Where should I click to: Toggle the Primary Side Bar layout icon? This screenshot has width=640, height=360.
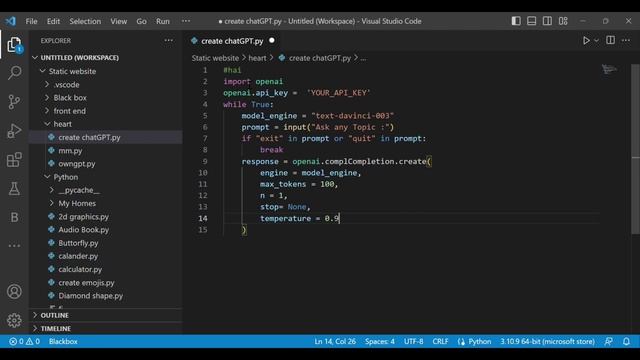(x=516, y=21)
